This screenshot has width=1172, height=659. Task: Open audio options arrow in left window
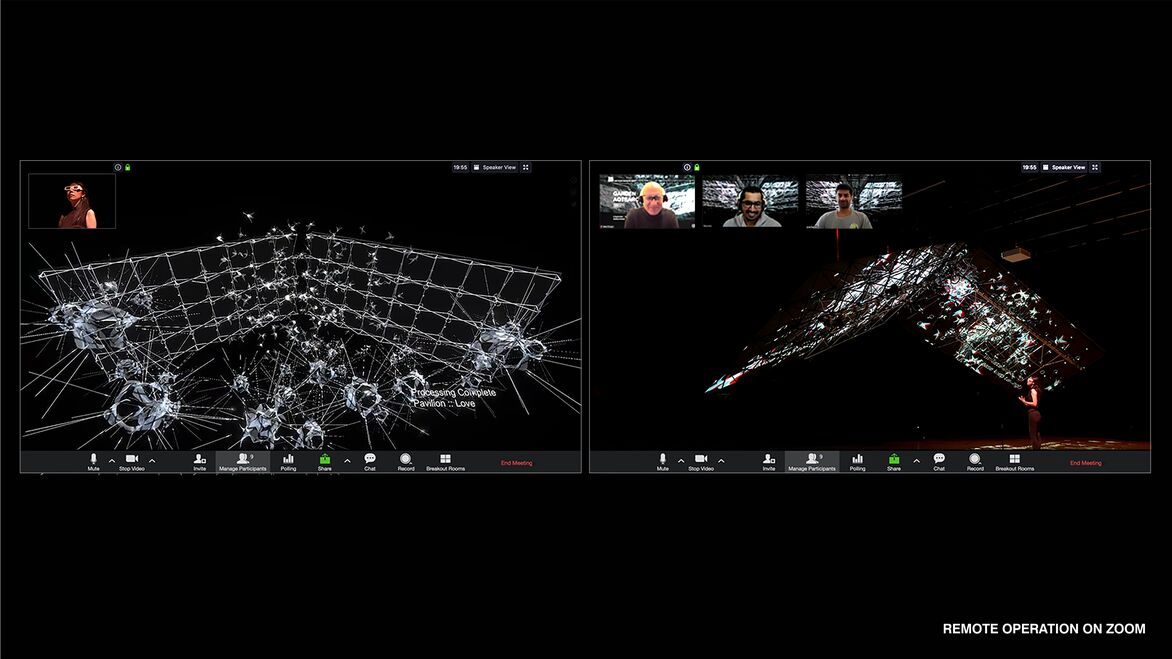click(x=112, y=461)
